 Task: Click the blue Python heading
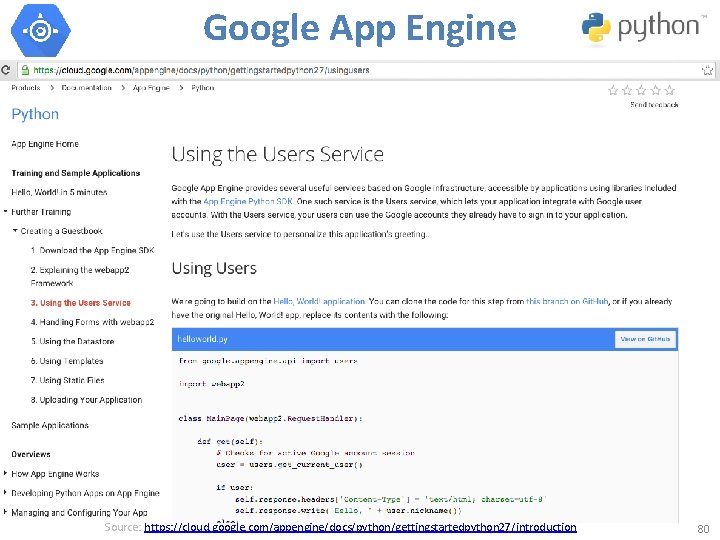[x=35, y=114]
